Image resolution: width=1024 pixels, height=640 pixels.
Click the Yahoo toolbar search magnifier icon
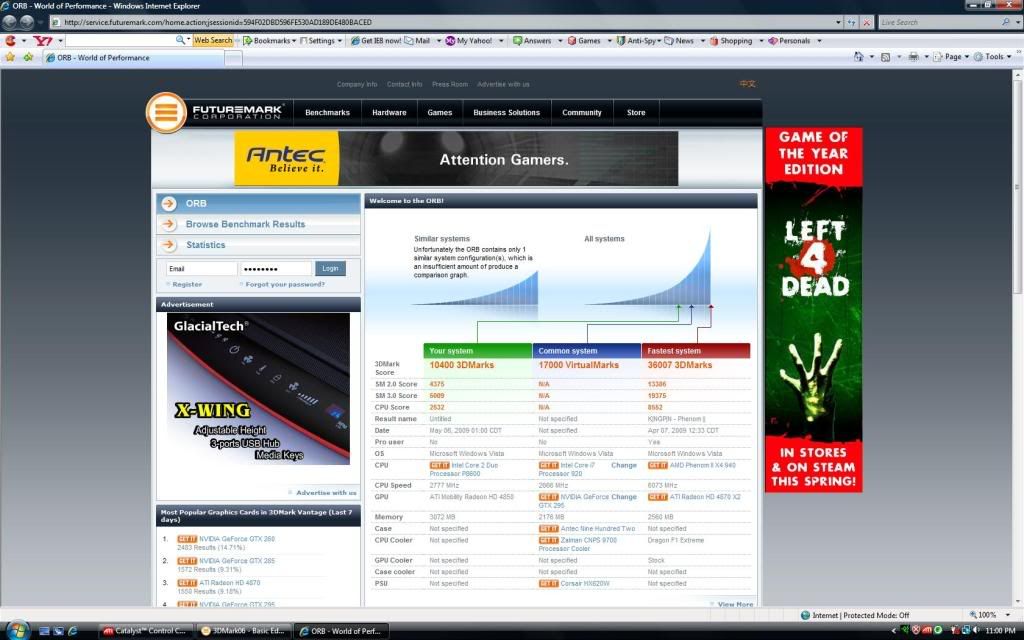tap(181, 40)
